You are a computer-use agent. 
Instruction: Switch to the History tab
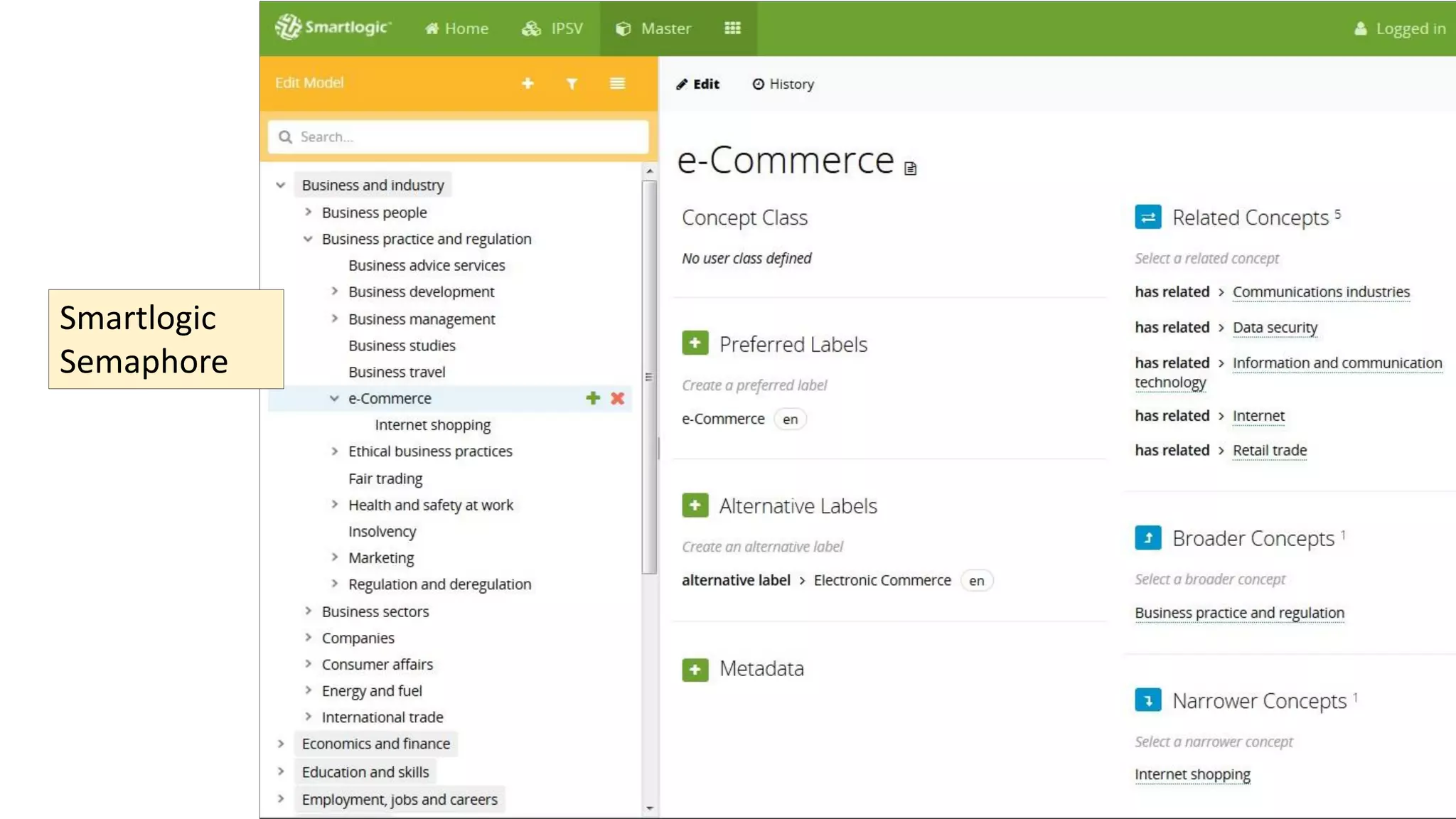click(x=783, y=84)
